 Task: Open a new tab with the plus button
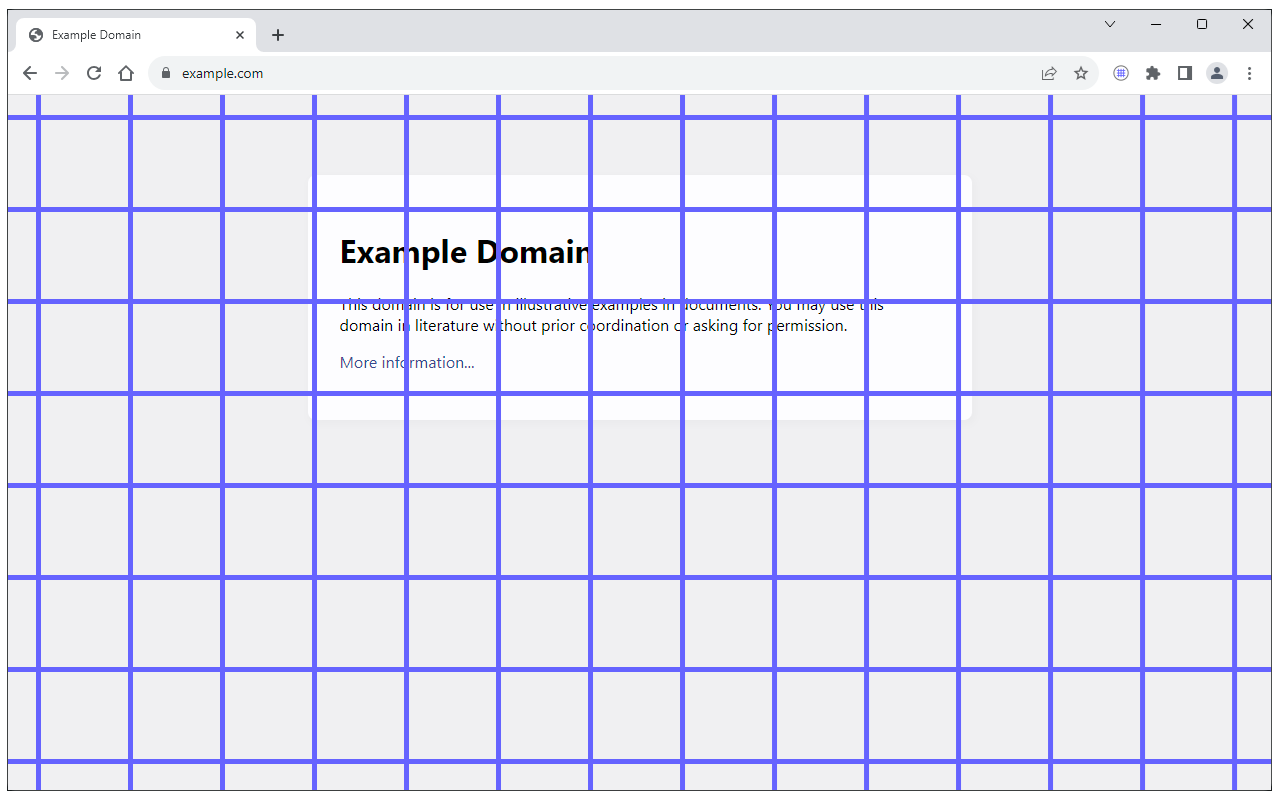coord(277,34)
